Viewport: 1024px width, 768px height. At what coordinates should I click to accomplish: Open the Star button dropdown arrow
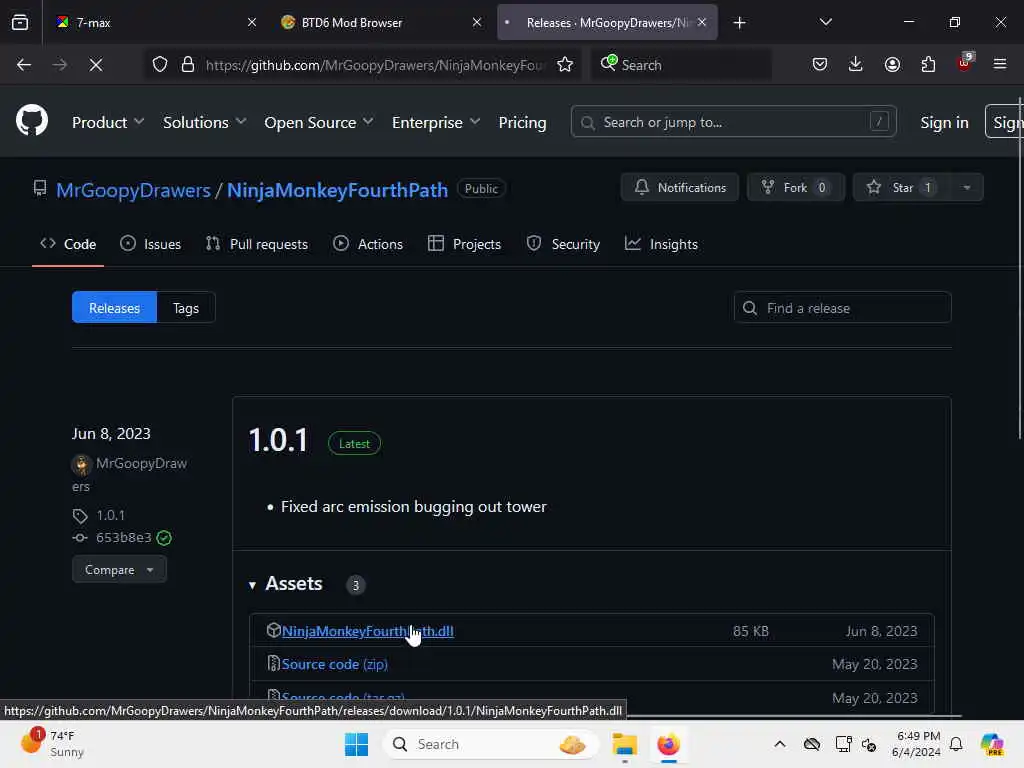[967, 187]
